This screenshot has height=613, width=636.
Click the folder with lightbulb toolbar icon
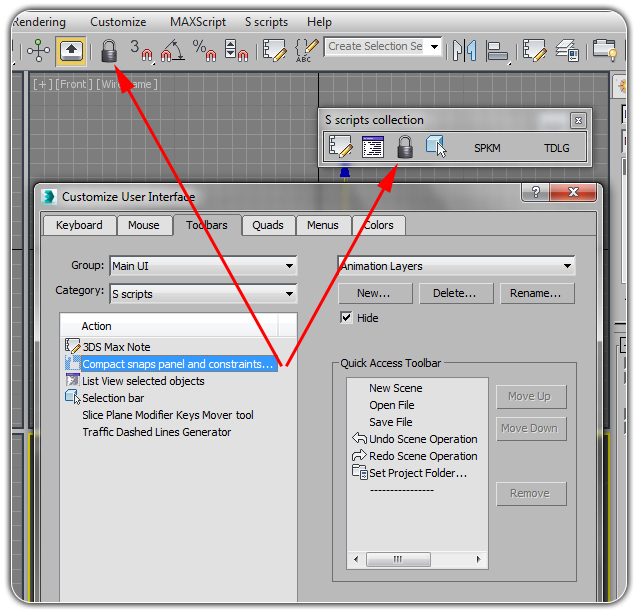pos(604,51)
